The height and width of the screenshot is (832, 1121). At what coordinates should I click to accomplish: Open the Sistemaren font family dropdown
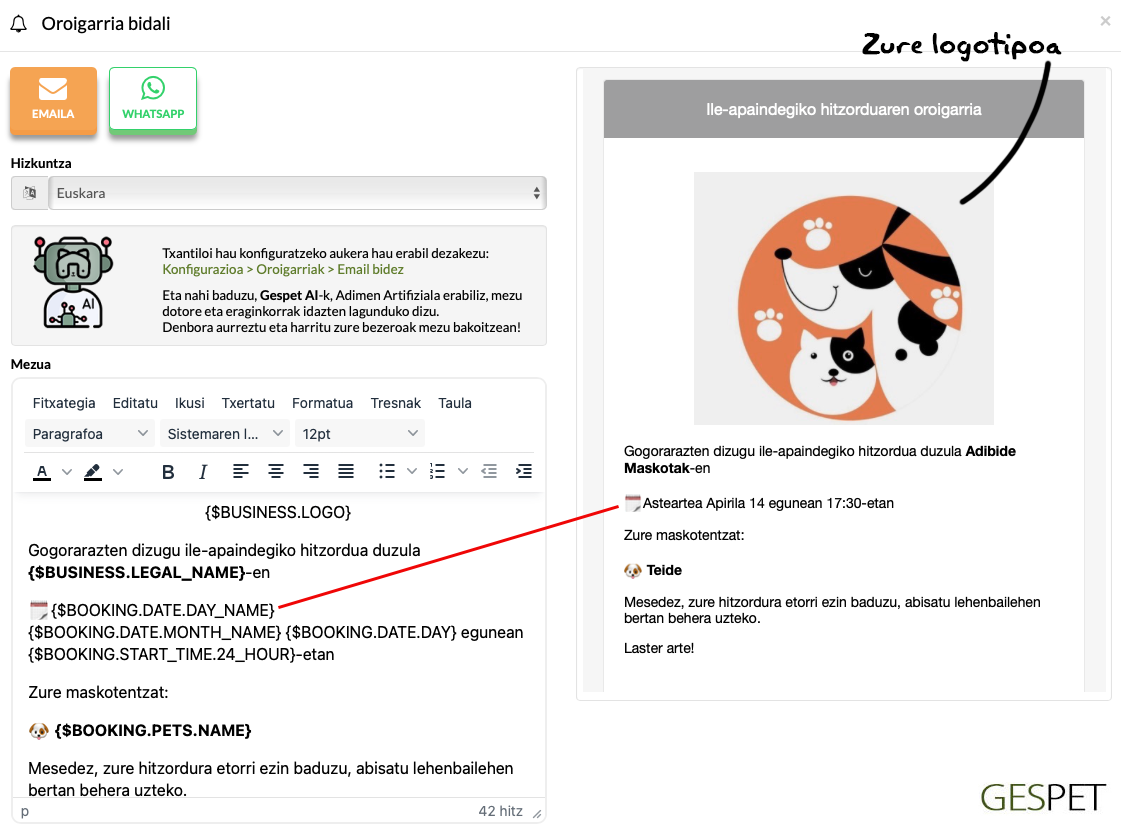click(225, 433)
